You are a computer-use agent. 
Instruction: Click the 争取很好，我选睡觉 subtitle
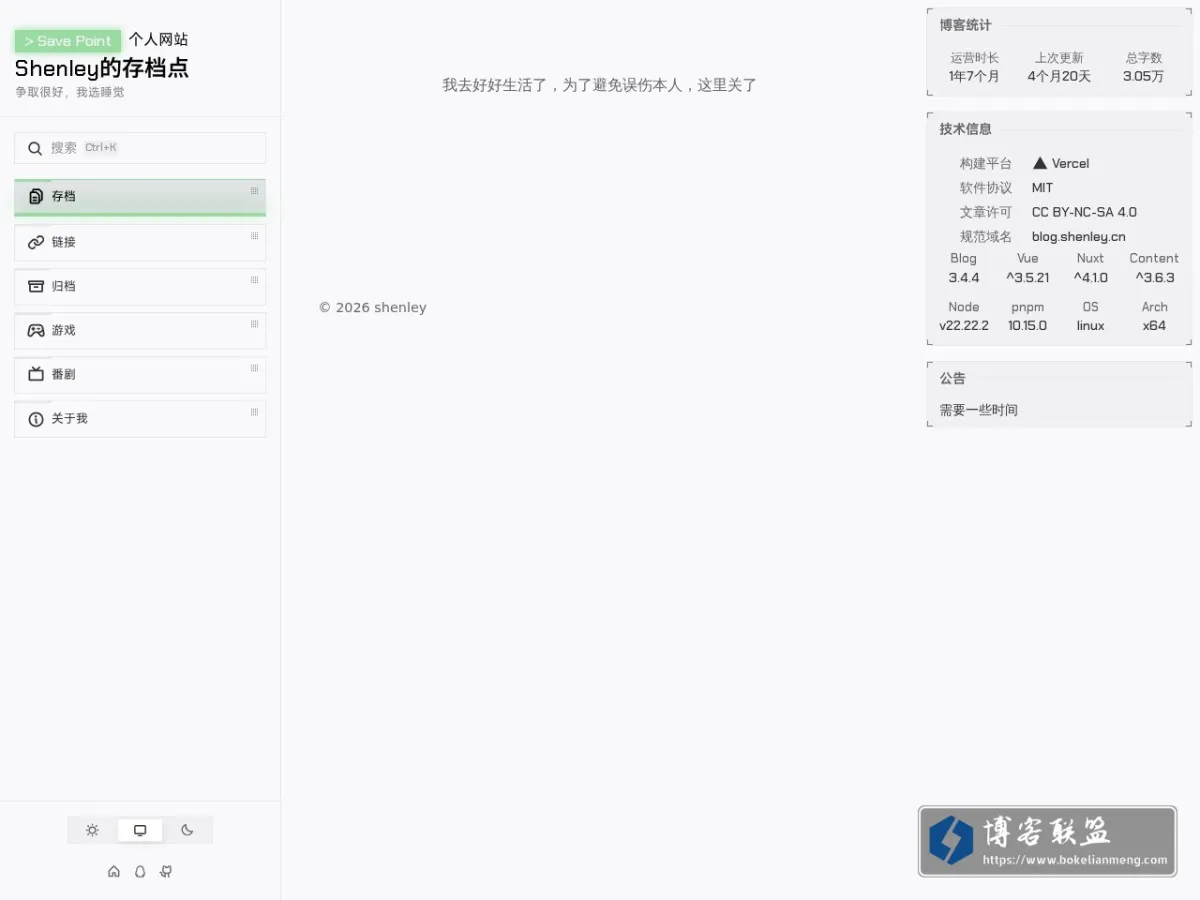click(70, 92)
